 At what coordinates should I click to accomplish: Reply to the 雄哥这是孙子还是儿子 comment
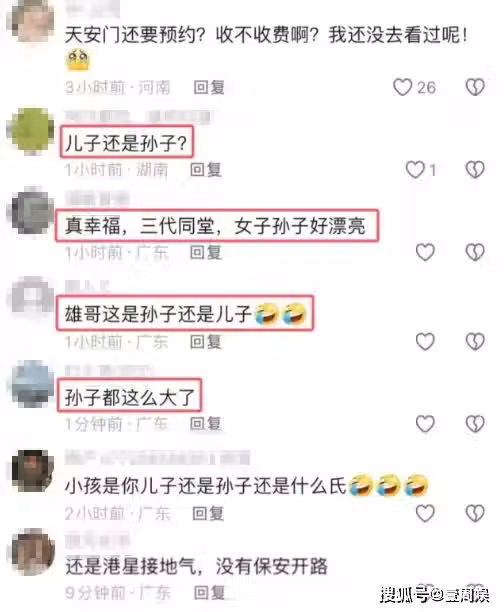pyautogui.click(x=206, y=342)
